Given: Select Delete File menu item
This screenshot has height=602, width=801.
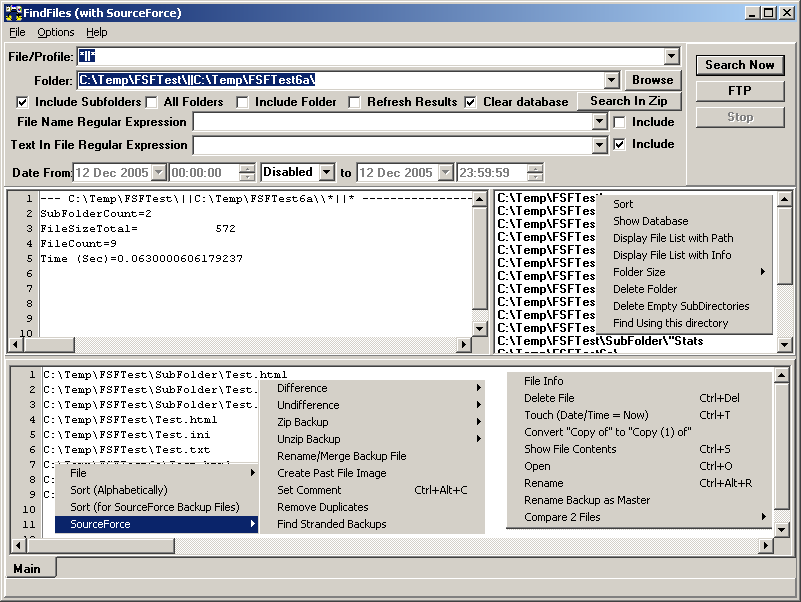Looking at the screenshot, I should [x=639, y=398].
